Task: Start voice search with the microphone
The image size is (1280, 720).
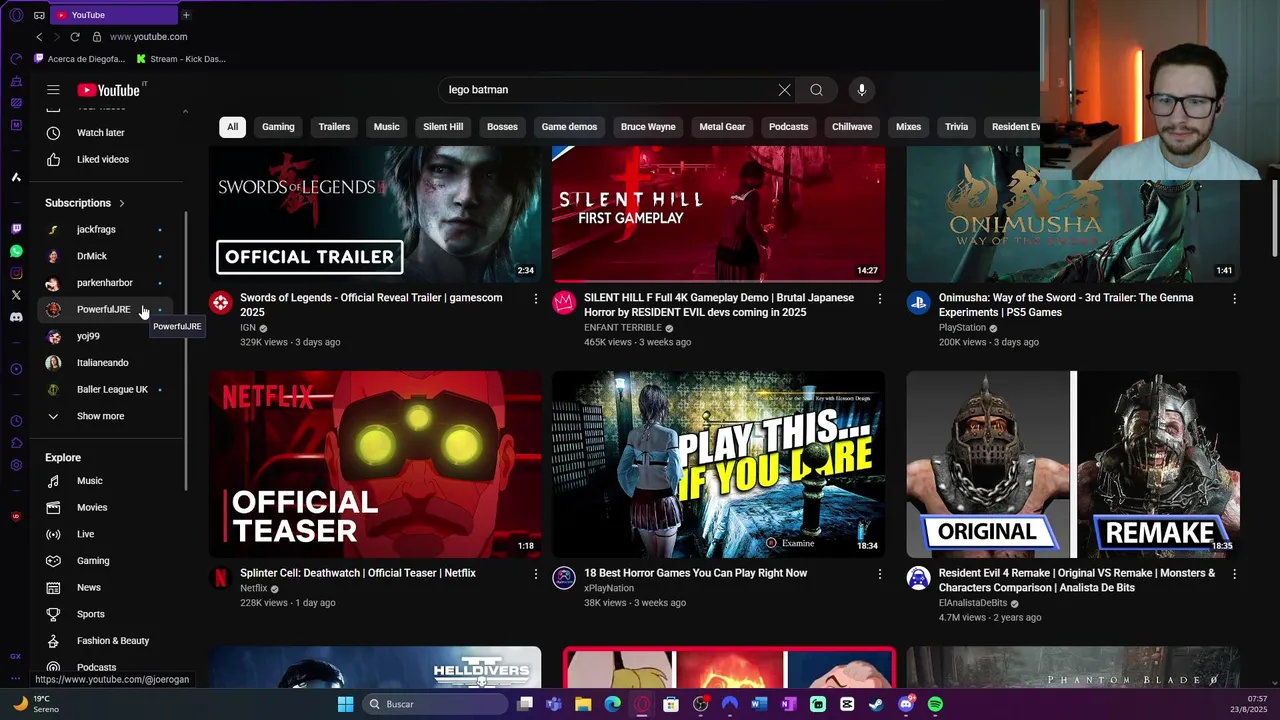Action: coord(861,90)
